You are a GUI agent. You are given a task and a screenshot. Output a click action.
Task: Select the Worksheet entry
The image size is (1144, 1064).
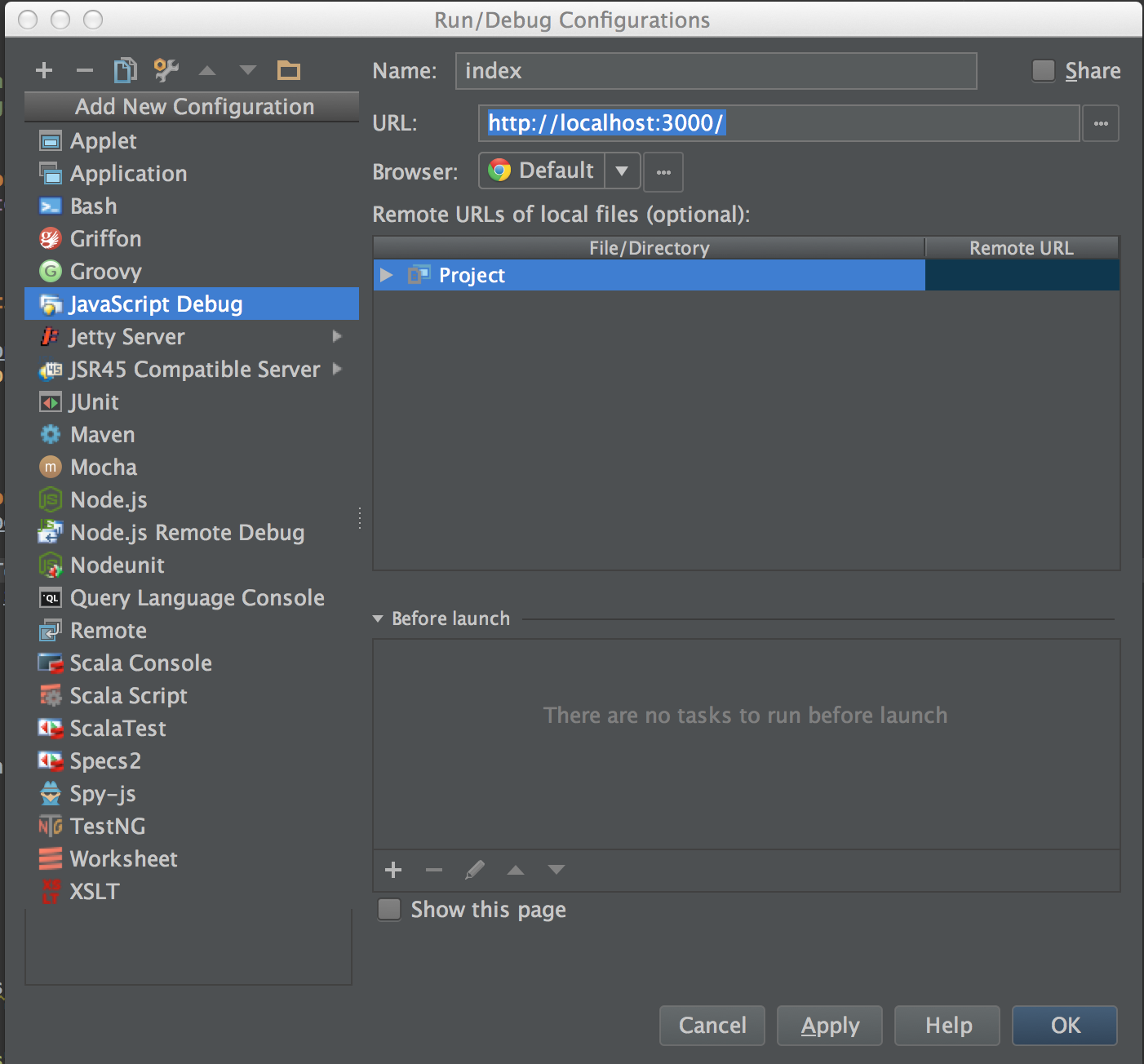(x=192, y=859)
